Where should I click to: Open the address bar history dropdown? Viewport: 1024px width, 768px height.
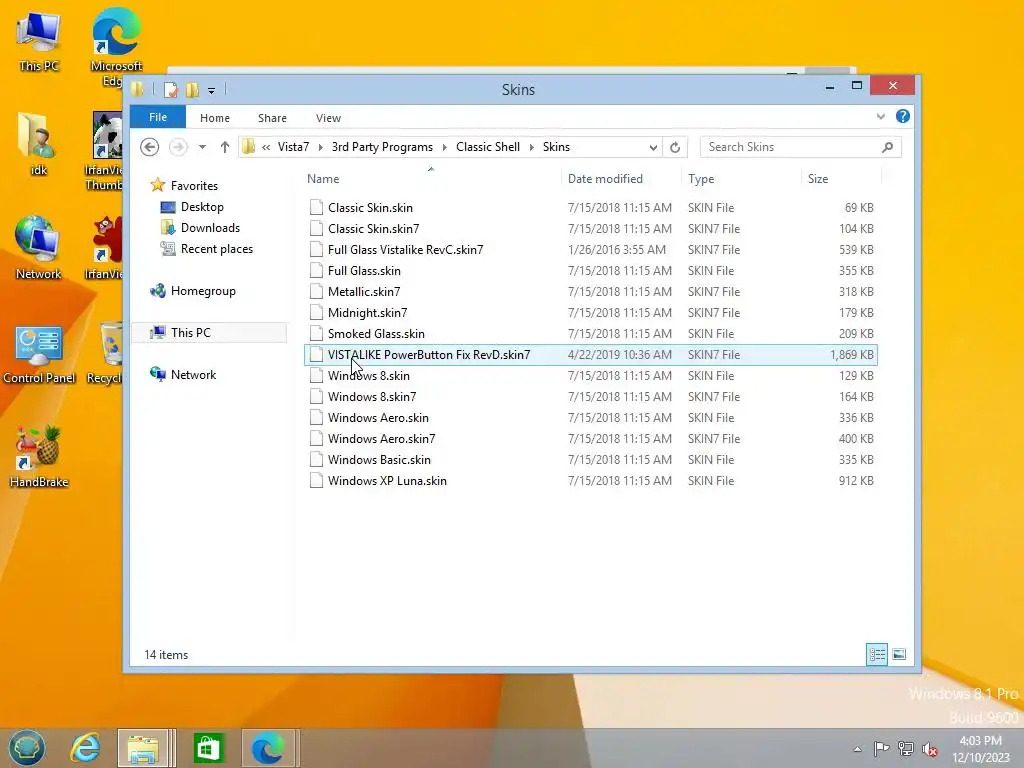click(653, 148)
